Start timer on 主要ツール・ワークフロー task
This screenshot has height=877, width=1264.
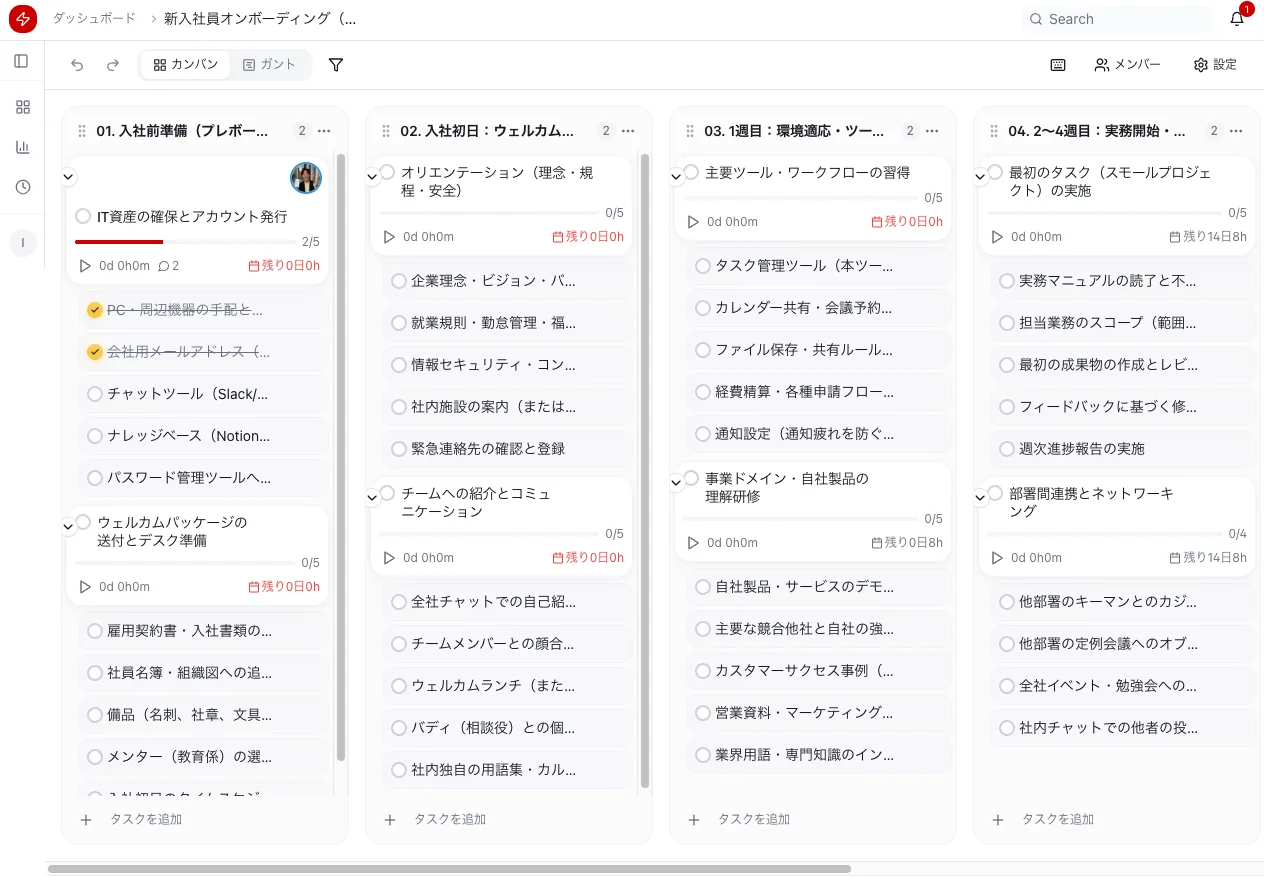(693, 222)
